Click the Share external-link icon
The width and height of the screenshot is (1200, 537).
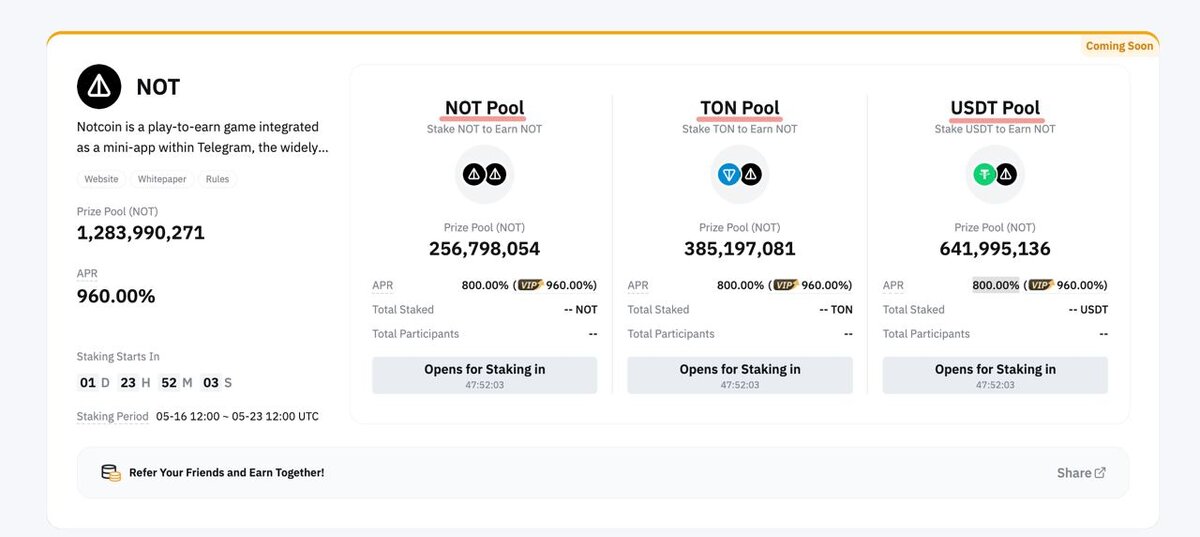pyautogui.click(x=1100, y=473)
